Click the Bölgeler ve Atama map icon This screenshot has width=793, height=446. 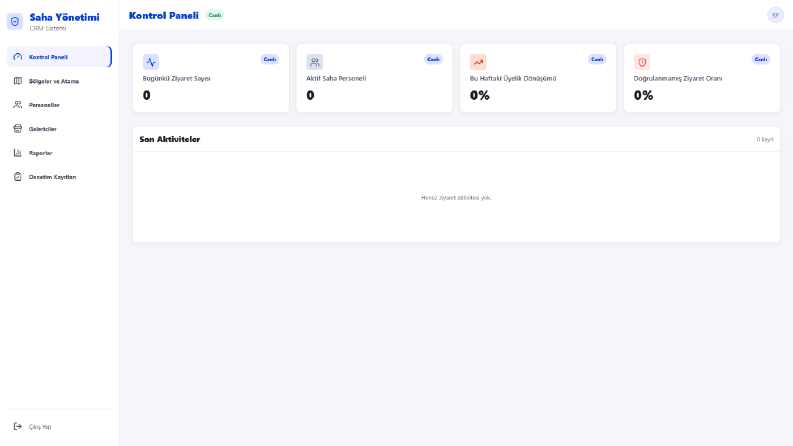pyautogui.click(x=18, y=81)
